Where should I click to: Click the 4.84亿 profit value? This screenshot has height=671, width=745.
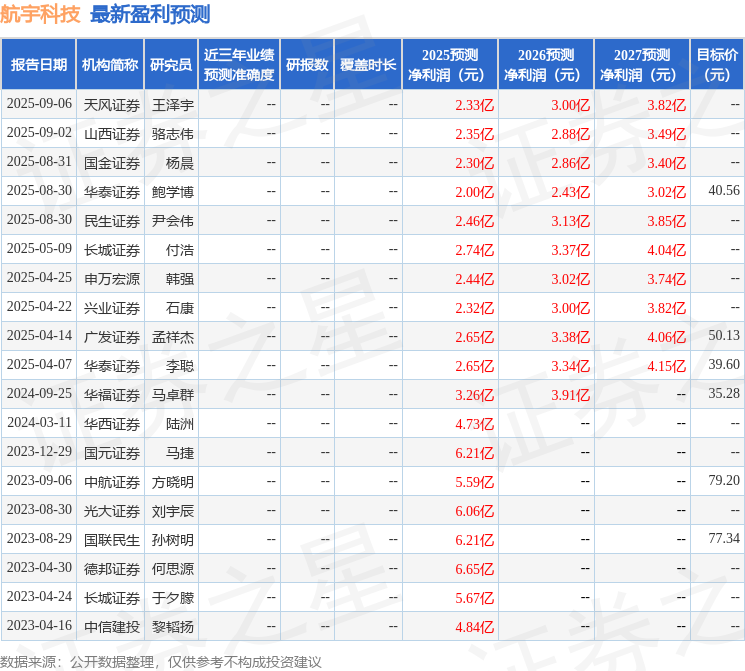pos(475,627)
